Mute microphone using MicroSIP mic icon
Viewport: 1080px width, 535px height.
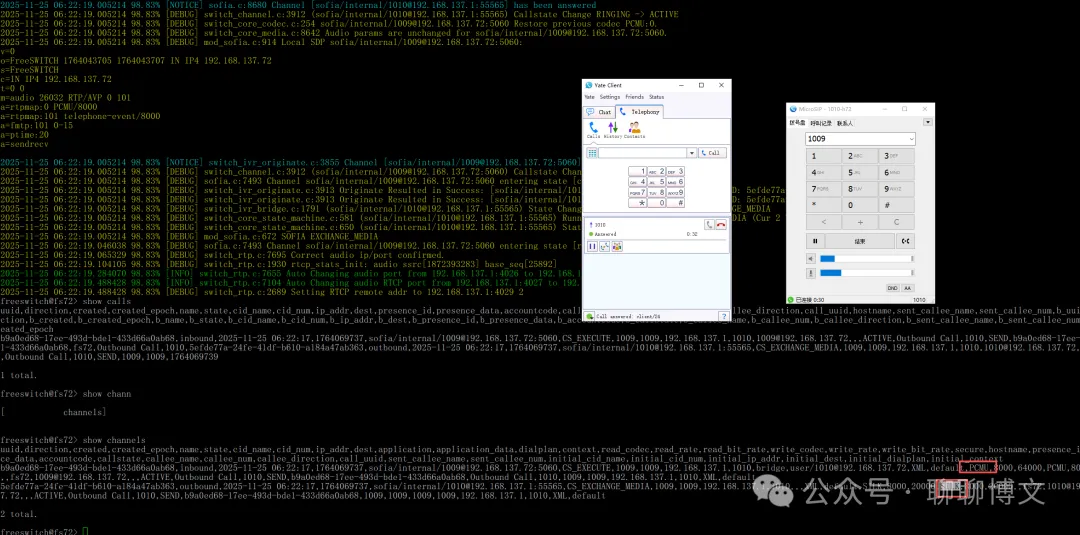[x=811, y=273]
